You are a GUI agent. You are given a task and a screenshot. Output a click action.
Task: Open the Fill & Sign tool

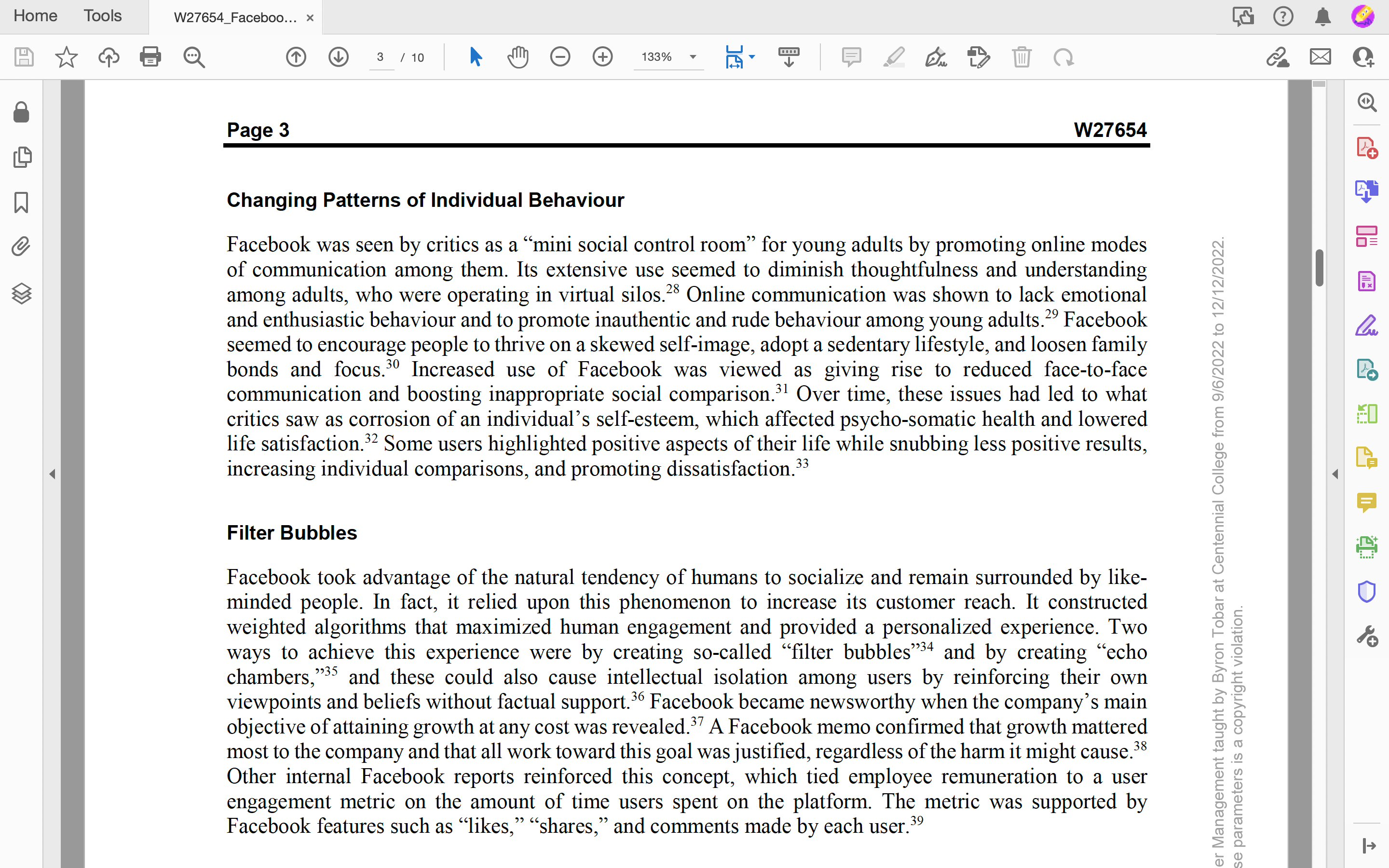pyautogui.click(x=936, y=57)
